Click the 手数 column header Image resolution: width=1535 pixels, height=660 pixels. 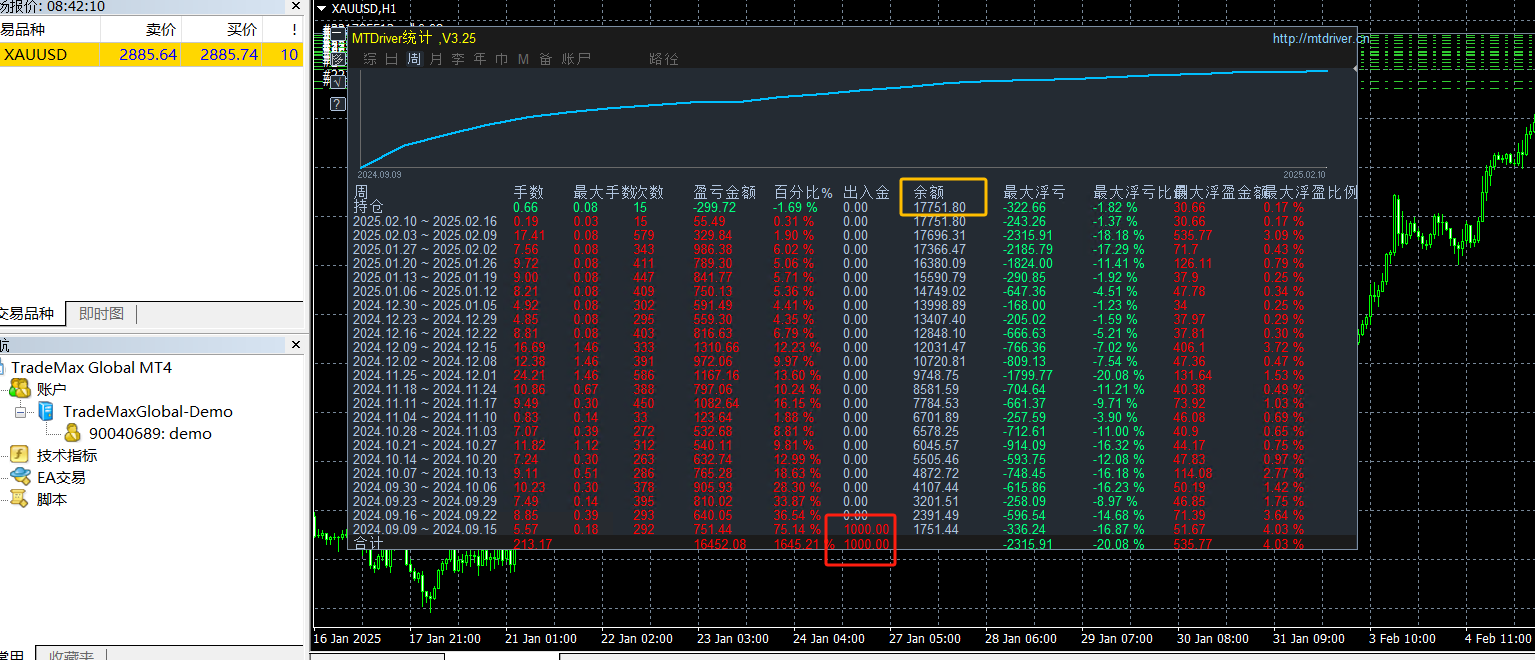click(528, 192)
